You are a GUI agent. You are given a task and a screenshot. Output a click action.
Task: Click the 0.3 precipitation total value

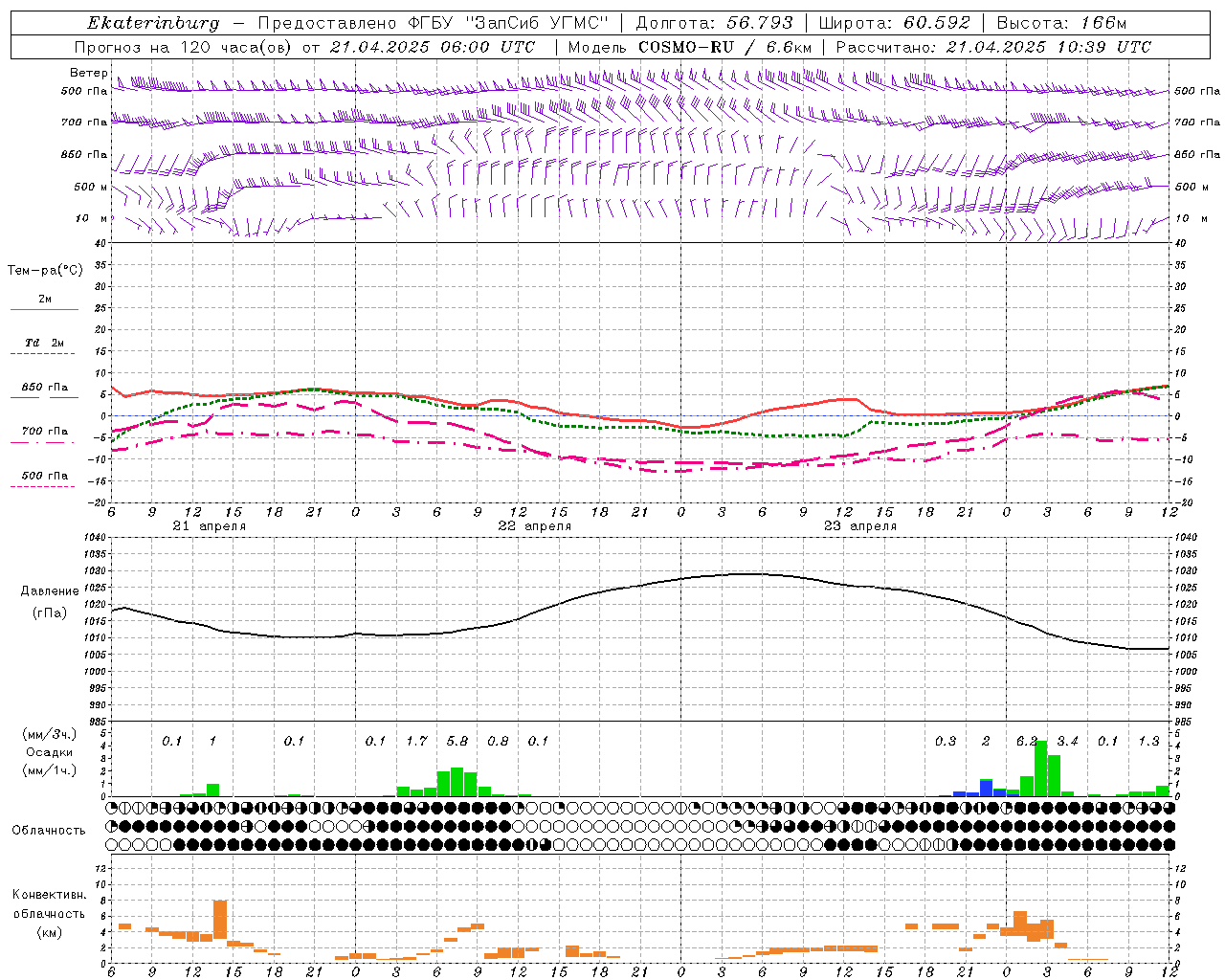click(946, 742)
